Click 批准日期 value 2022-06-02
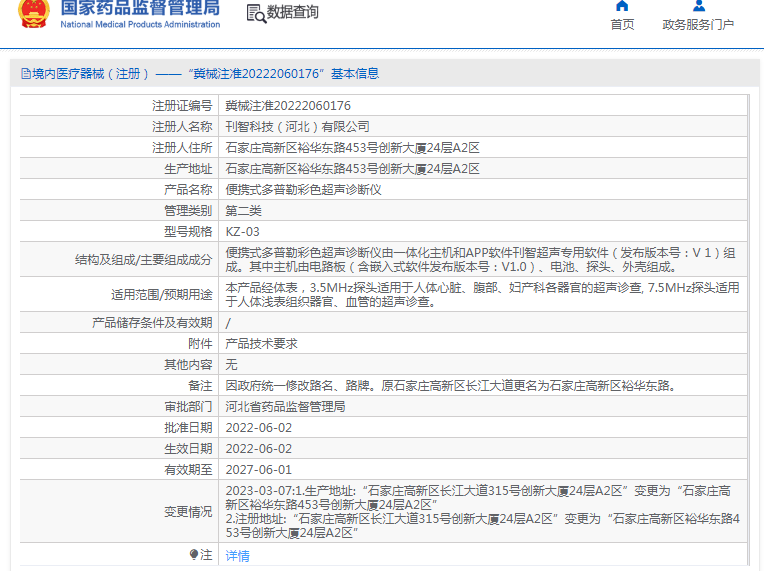This screenshot has width=764, height=571. tap(258, 428)
